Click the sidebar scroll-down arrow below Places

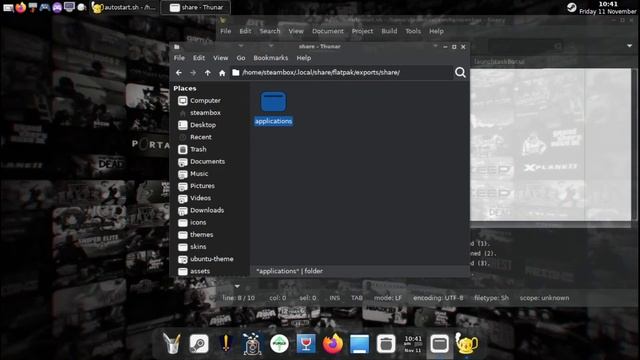click(237, 286)
